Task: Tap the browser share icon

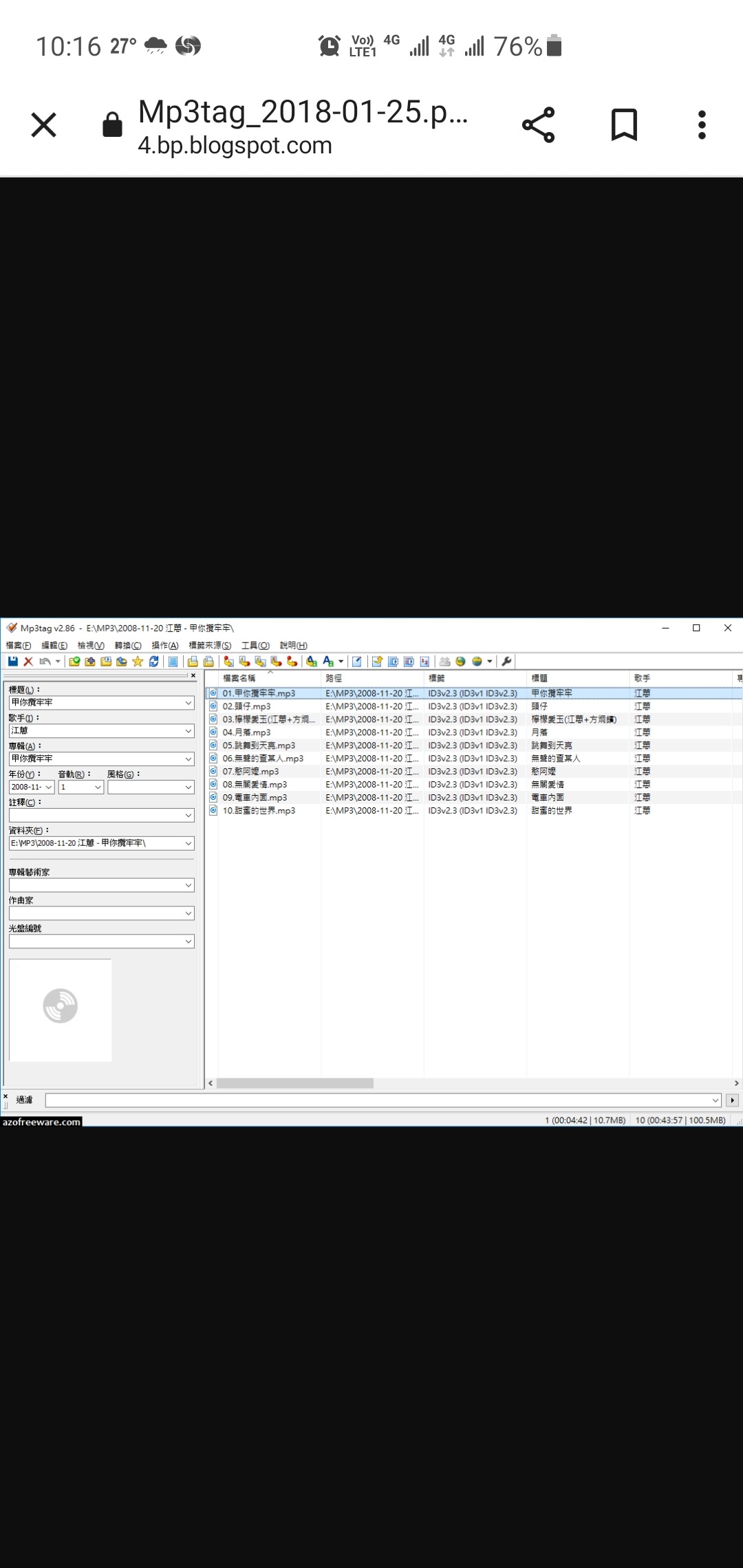Action: pos(538,124)
